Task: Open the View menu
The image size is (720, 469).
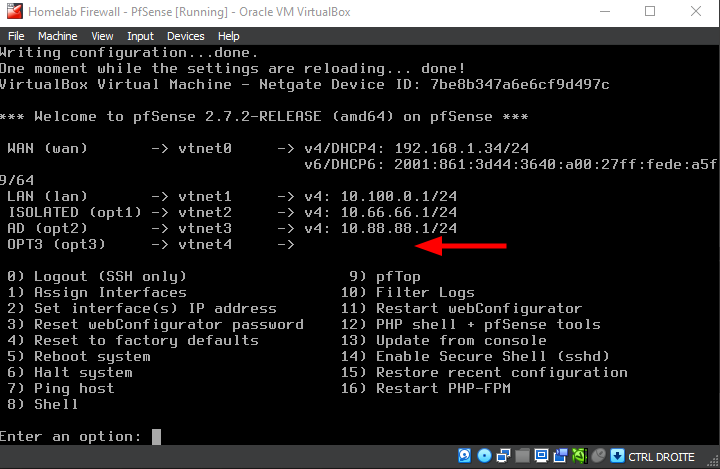Action: coord(102,36)
